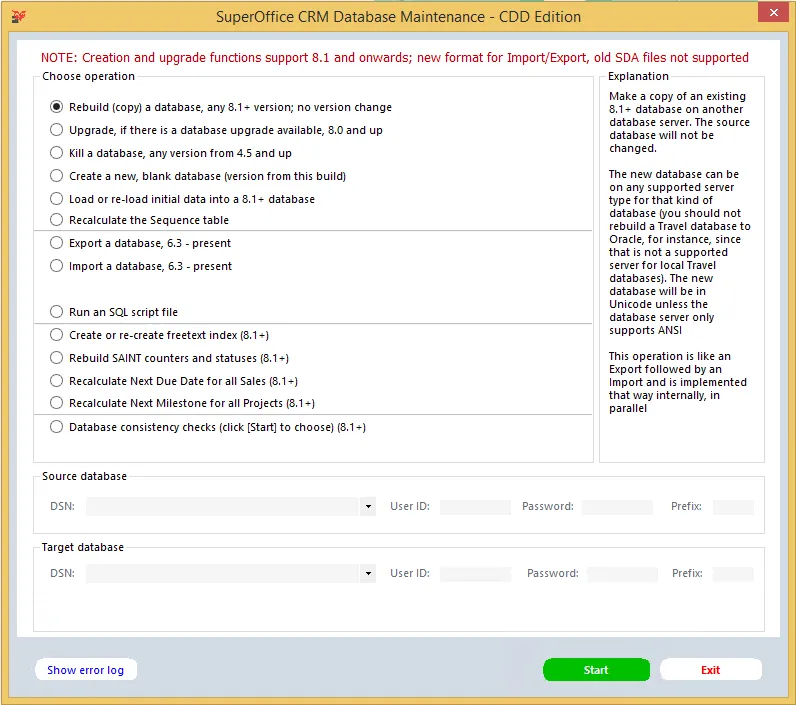Click the green Start button

[x=596, y=670]
